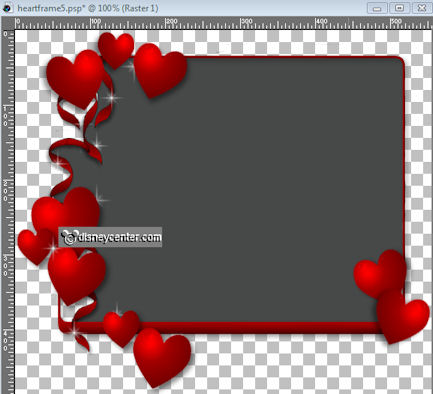This screenshot has width=433, height=394.
Task: Click the 300 mark on horizontal ruler
Action: [x=246, y=21]
